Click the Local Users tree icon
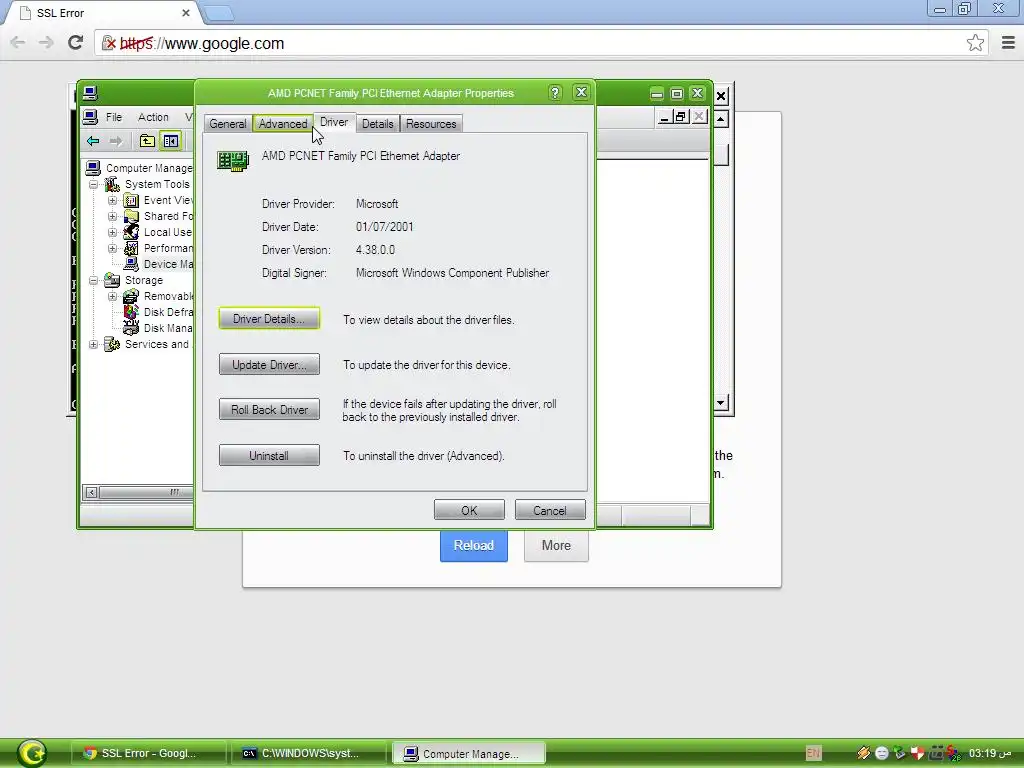 [131, 232]
